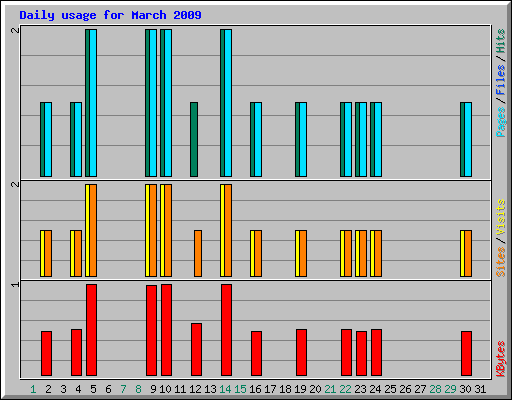This screenshot has width=512, height=400.
Task: Click the x-axis day label "13"
Action: 210,389
